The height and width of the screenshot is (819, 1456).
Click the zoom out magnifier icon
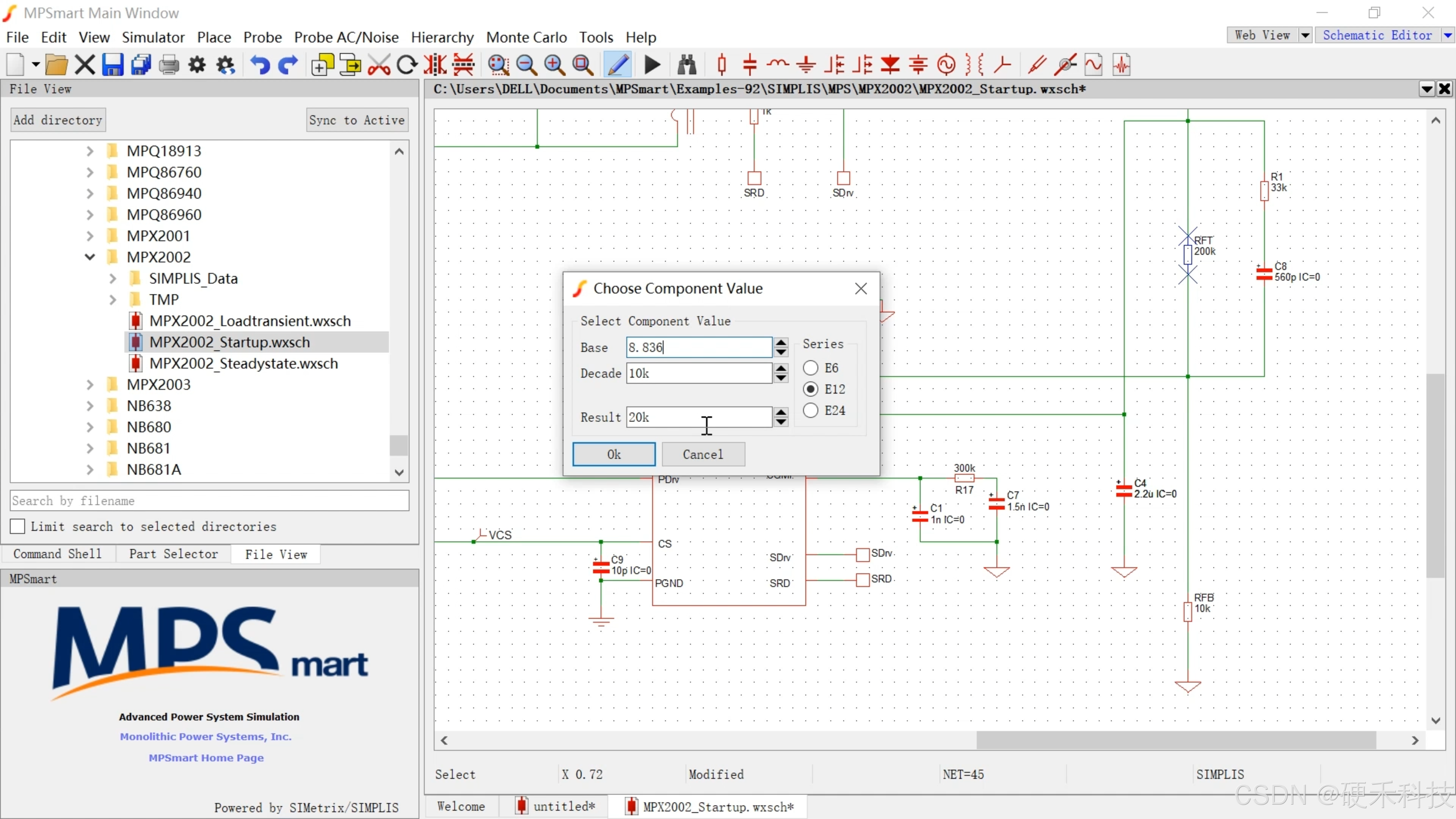[x=526, y=65]
